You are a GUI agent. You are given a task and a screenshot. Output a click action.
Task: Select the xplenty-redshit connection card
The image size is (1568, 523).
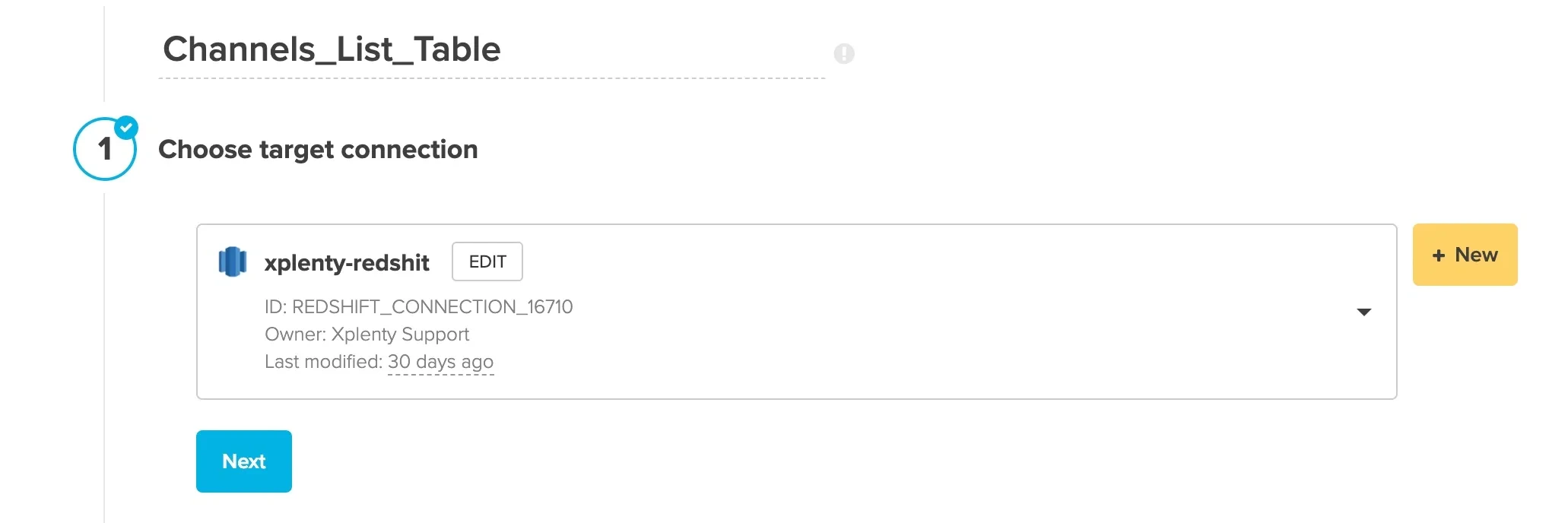pos(797,311)
